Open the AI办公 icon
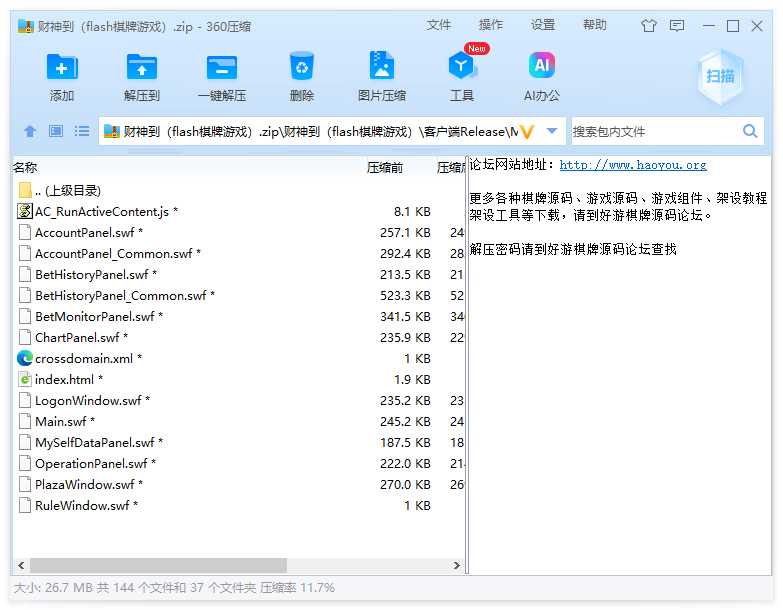Viewport: 783px width, 610px height. (542, 65)
